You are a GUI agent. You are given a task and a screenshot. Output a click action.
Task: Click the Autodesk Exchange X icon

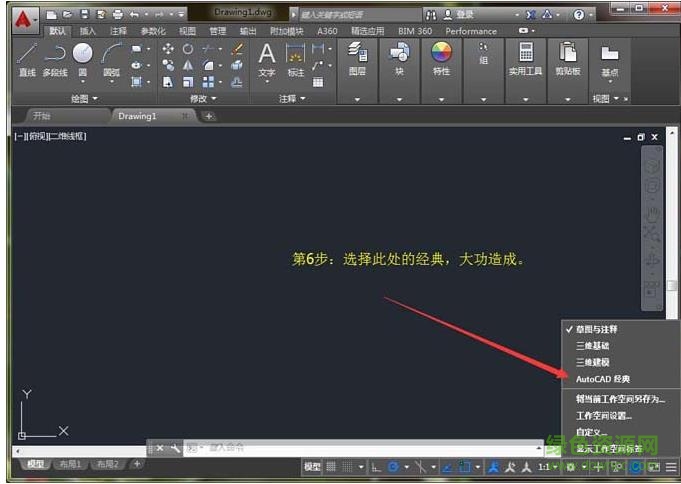(531, 15)
